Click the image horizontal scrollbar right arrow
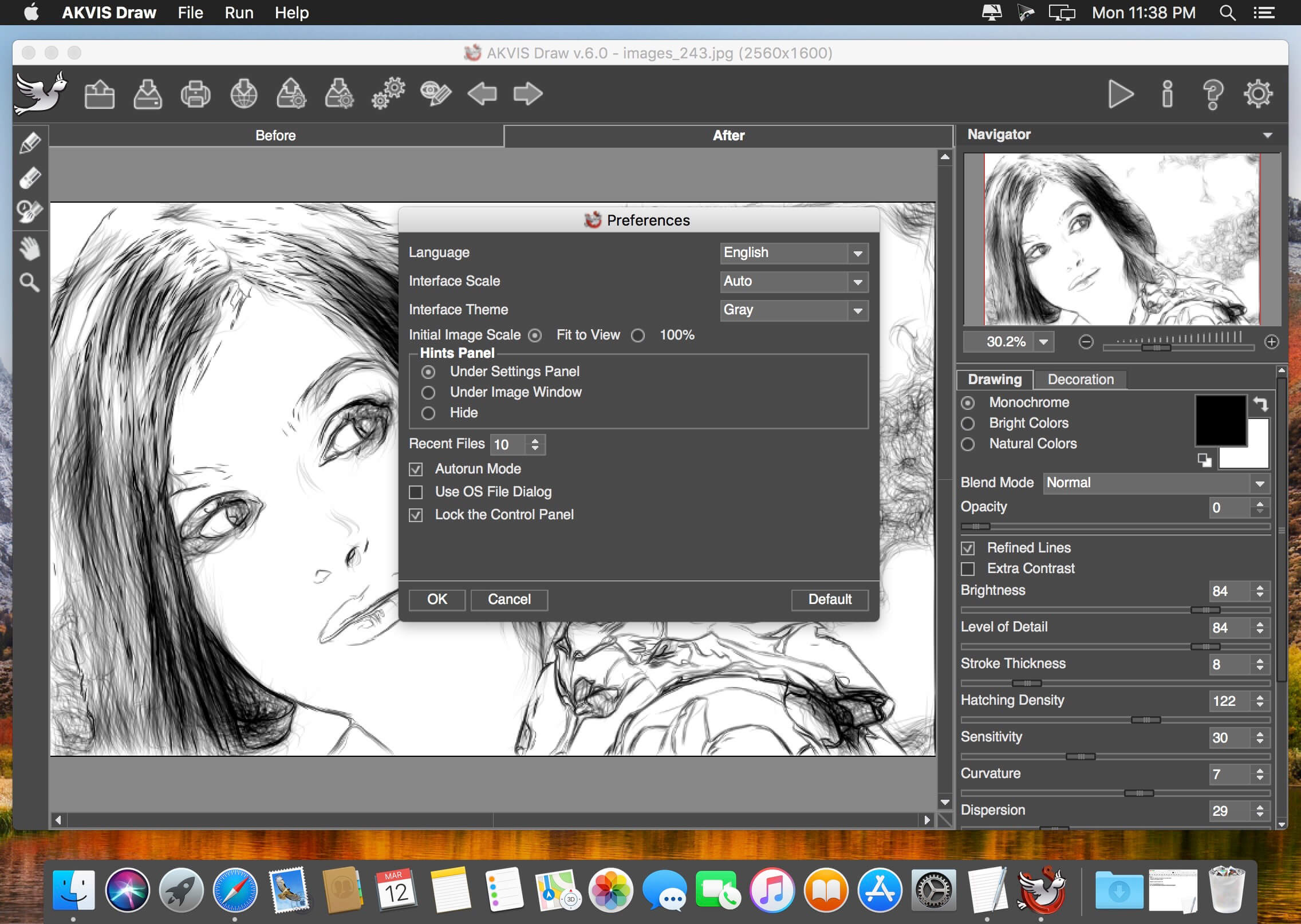 (927, 820)
